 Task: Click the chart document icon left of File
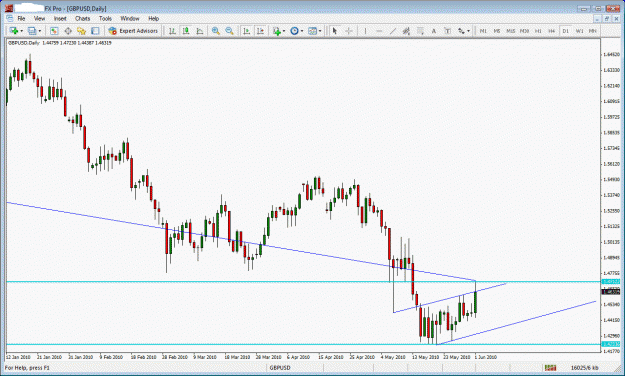(10, 18)
